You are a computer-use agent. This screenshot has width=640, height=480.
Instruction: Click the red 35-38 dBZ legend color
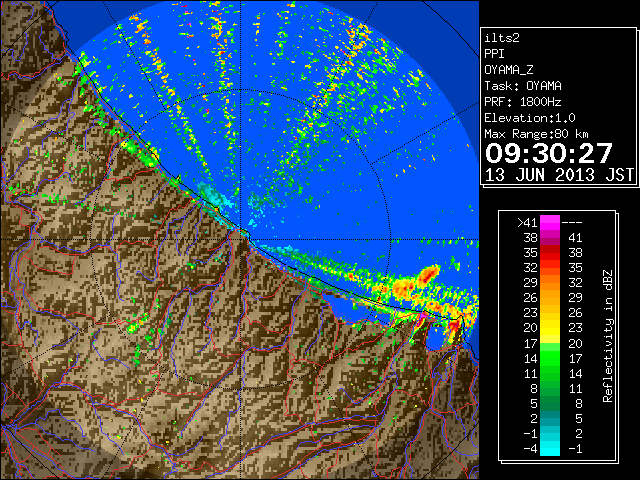(x=550, y=253)
